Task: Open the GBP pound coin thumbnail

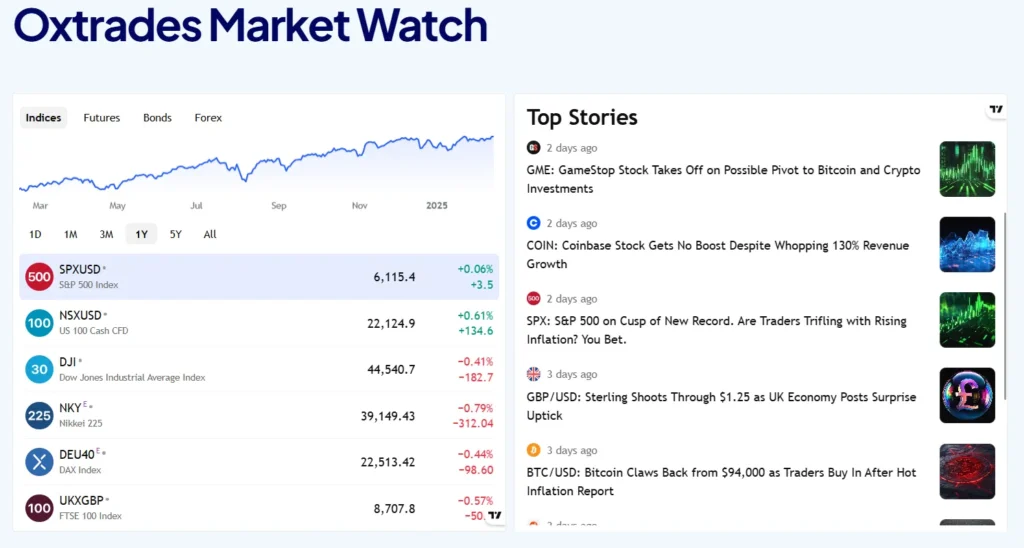Action: click(967, 395)
